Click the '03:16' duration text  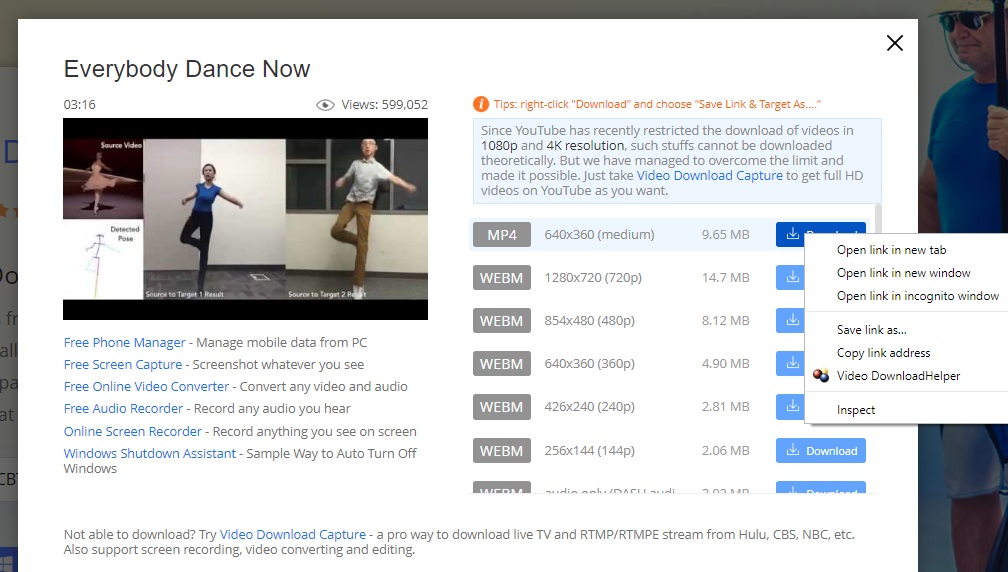point(80,105)
